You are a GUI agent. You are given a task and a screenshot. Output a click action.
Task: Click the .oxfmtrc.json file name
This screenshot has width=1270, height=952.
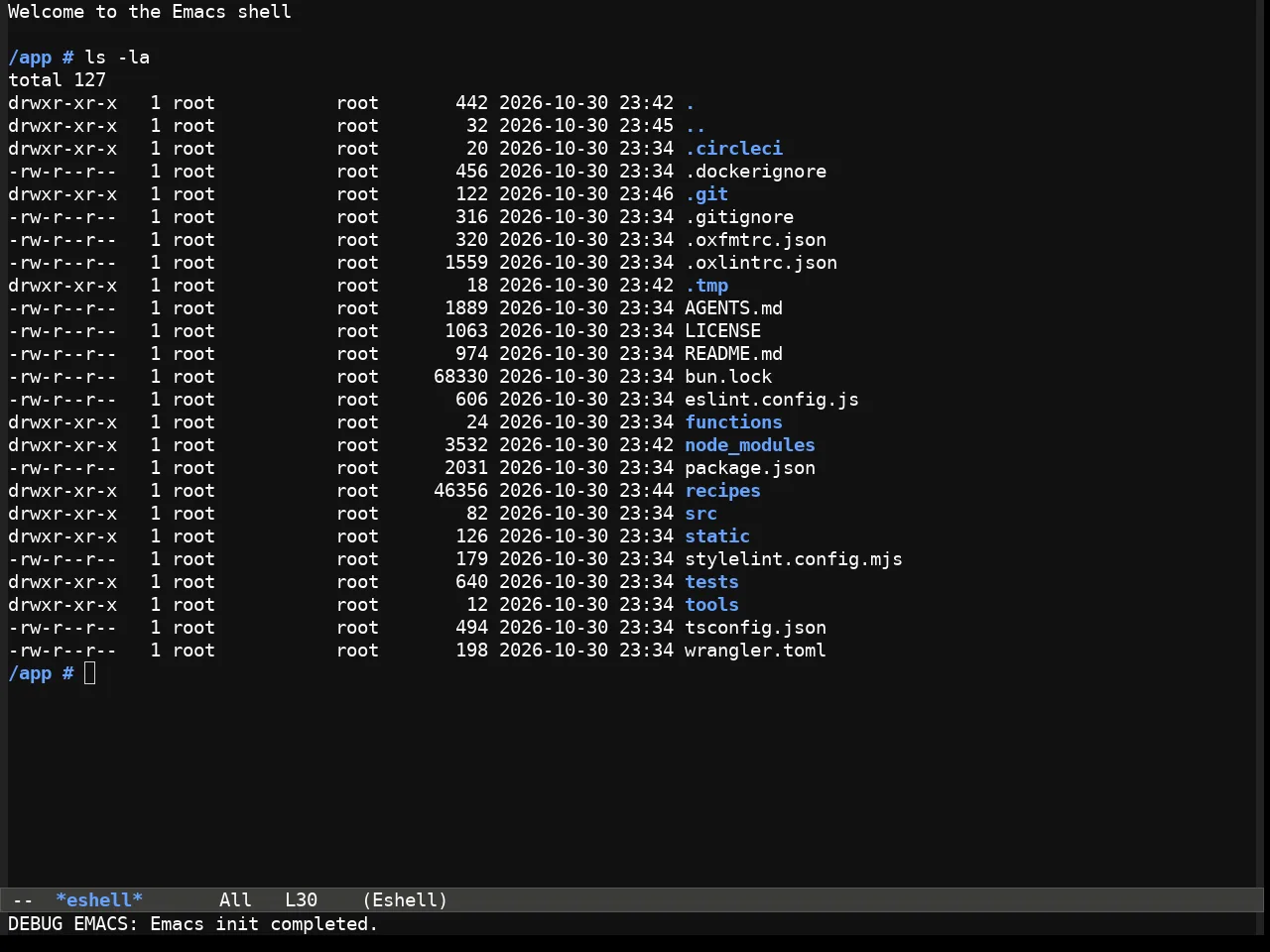pos(755,240)
